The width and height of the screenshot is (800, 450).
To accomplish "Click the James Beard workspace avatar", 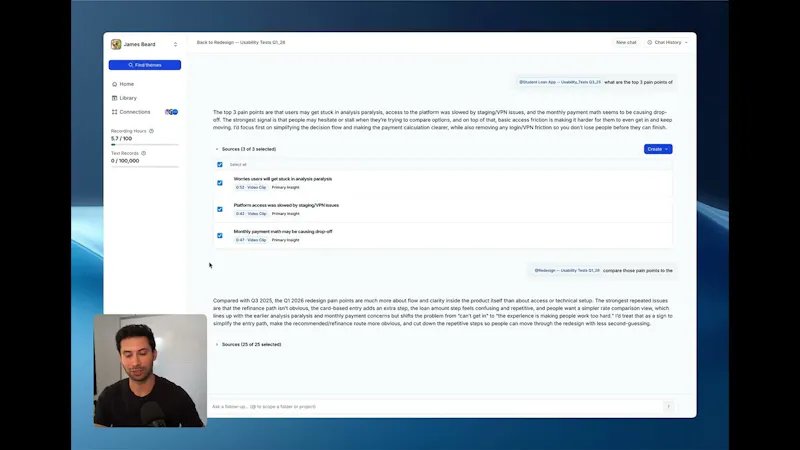I will point(116,44).
